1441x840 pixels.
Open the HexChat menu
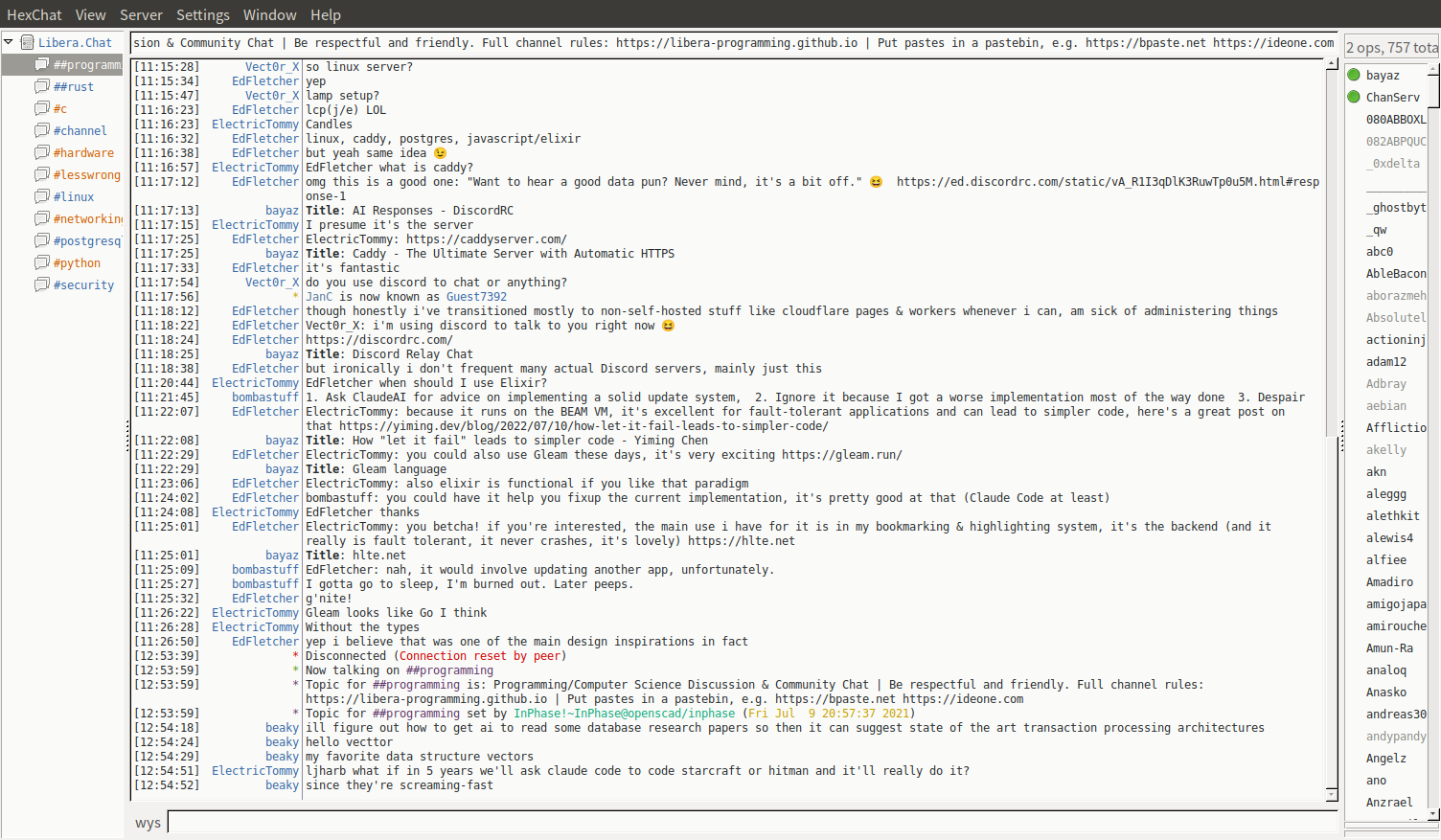coord(34,14)
